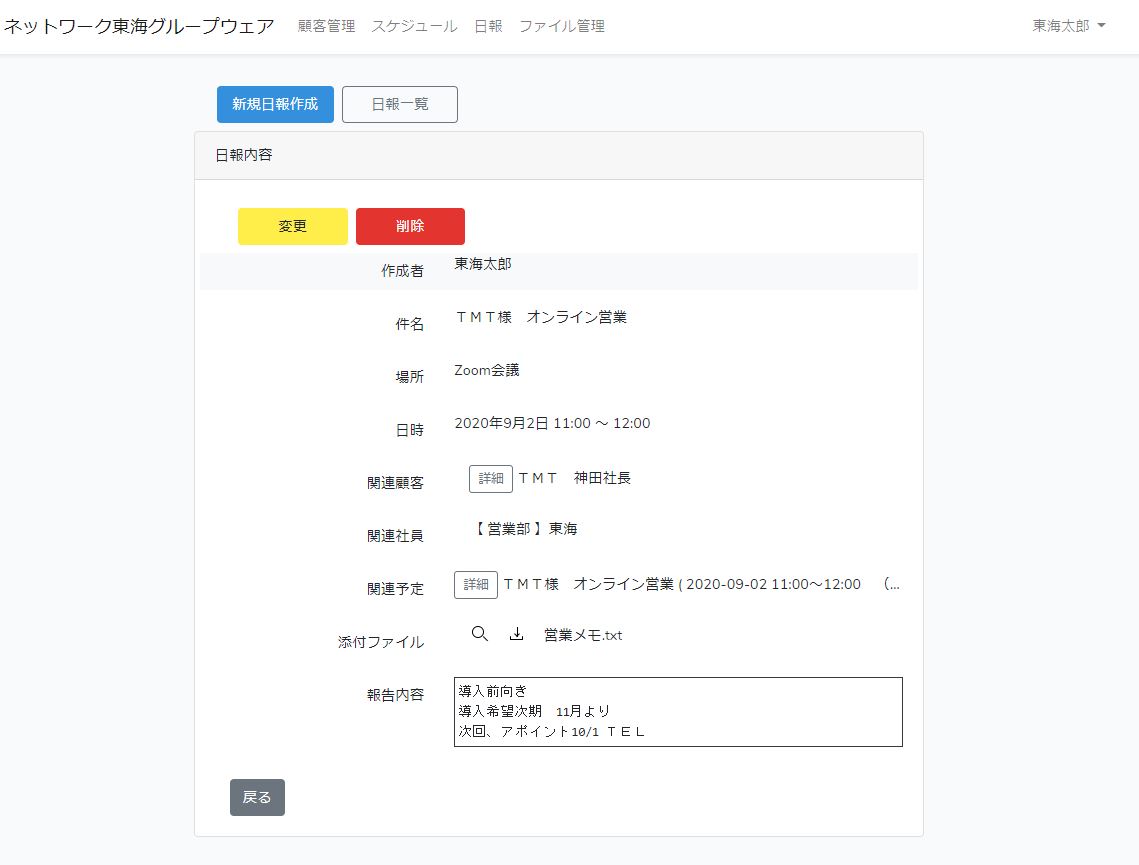Create a new report with 新規日報作成
Screen dimensions: 1139x865
275,105
